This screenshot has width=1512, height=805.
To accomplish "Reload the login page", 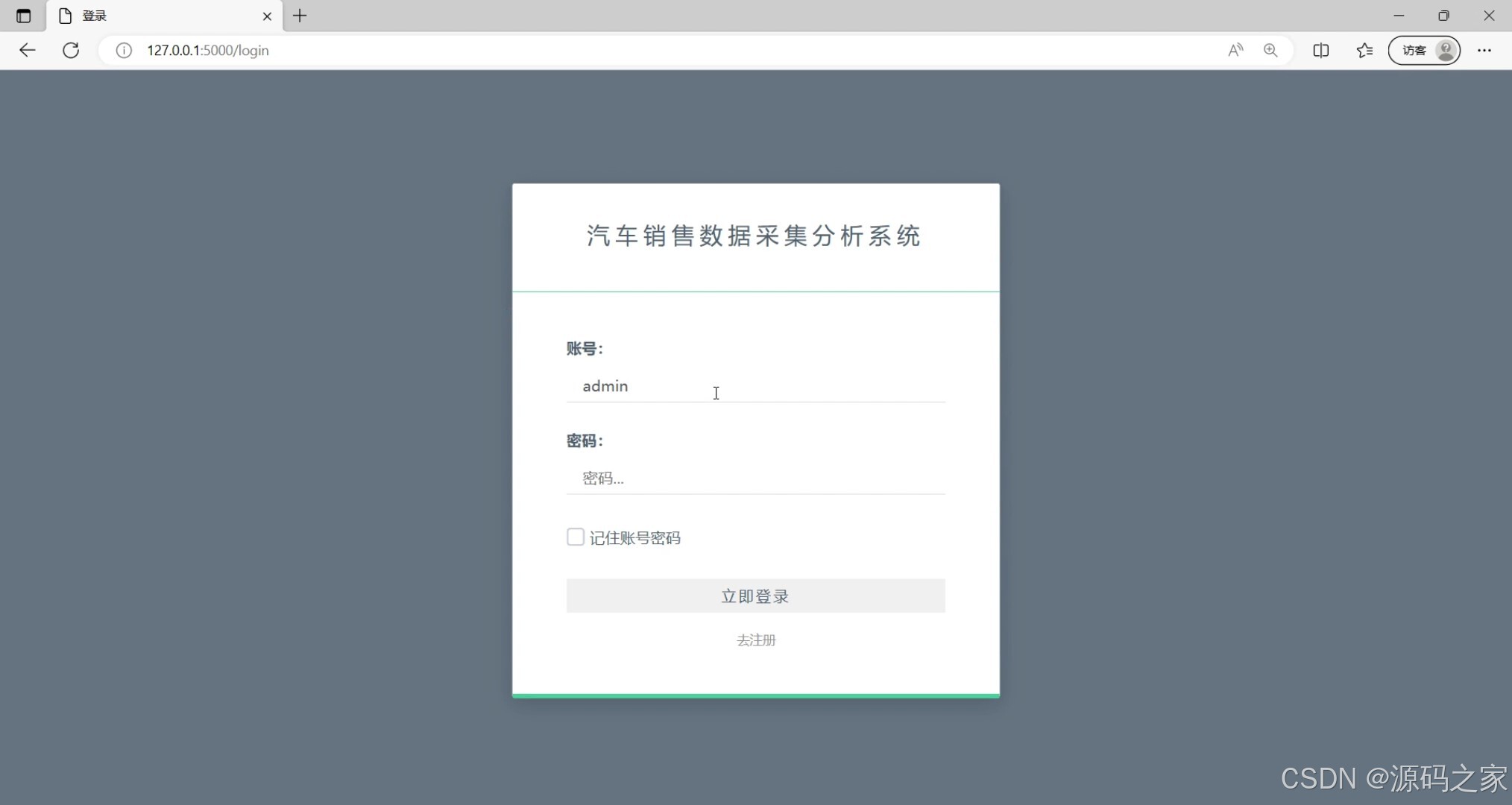I will pos(71,50).
